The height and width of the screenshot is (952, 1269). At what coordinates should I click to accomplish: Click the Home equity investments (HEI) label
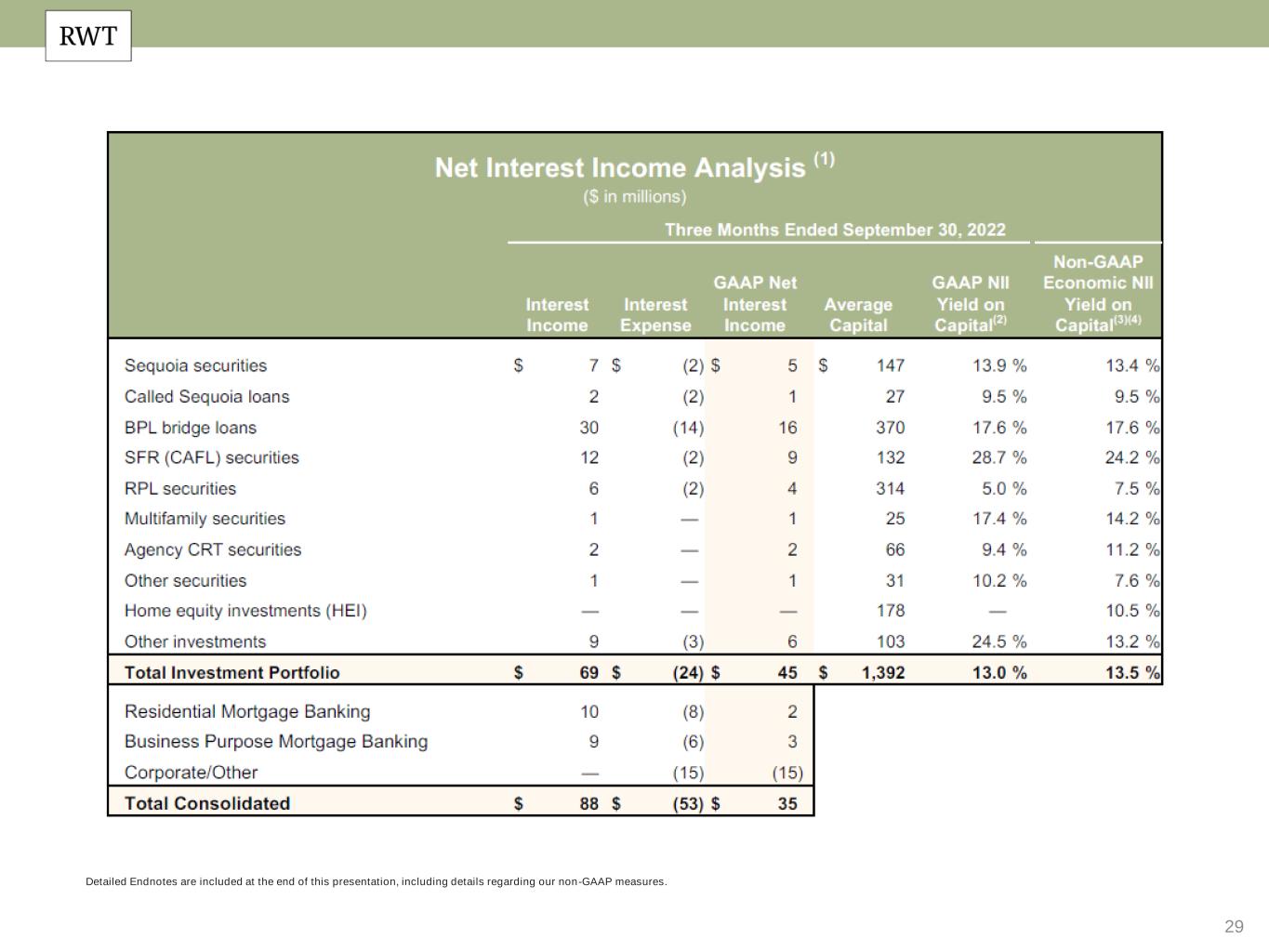(245, 611)
